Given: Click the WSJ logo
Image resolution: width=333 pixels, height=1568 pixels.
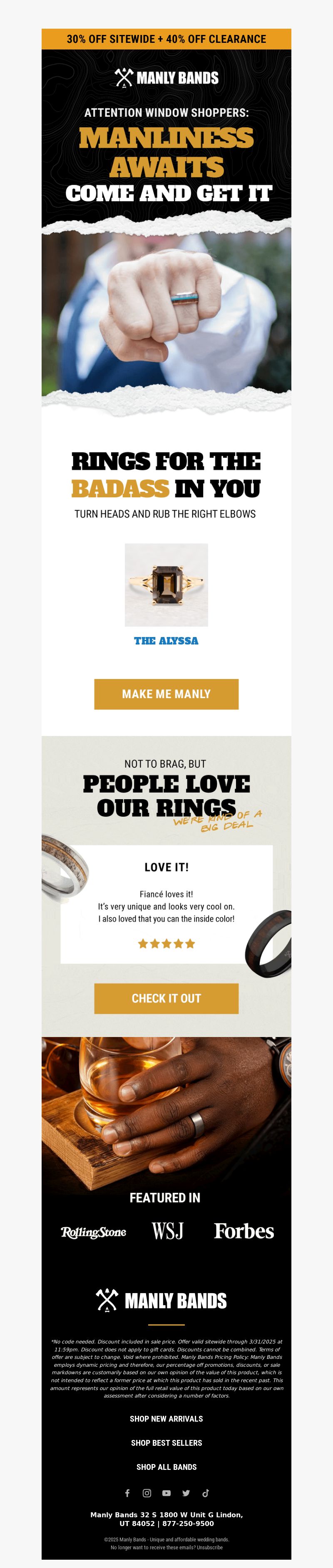Looking at the screenshot, I should tap(168, 1231).
